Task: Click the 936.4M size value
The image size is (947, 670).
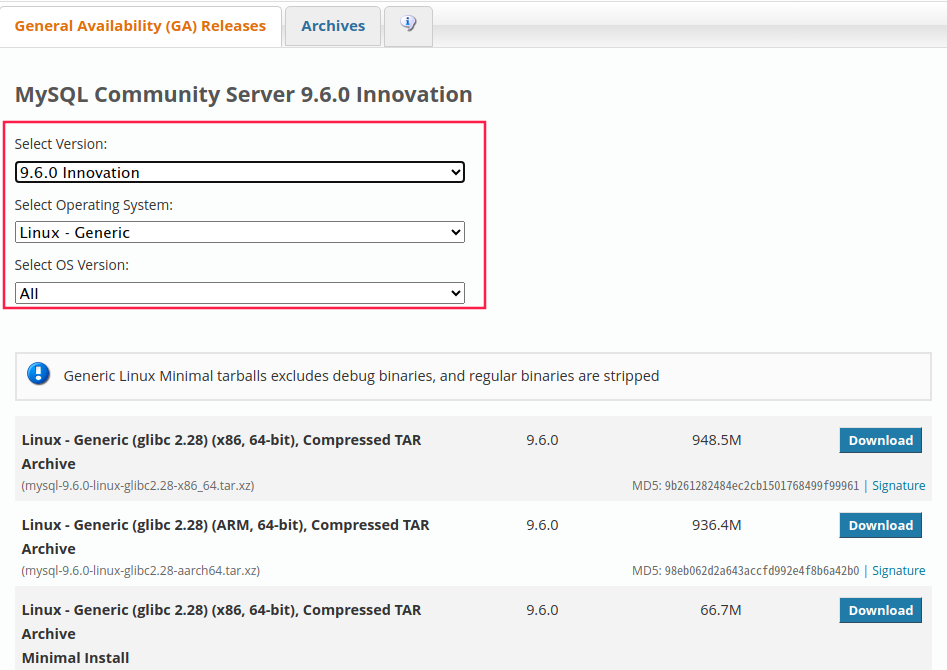Action: 716,525
